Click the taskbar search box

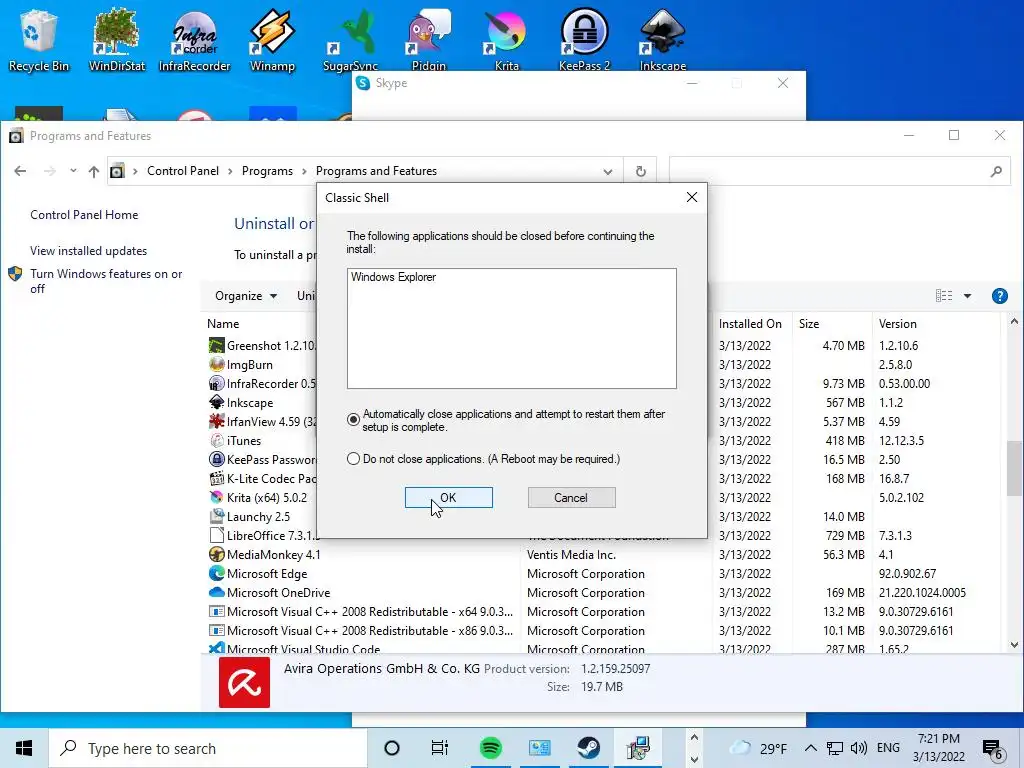click(x=208, y=748)
